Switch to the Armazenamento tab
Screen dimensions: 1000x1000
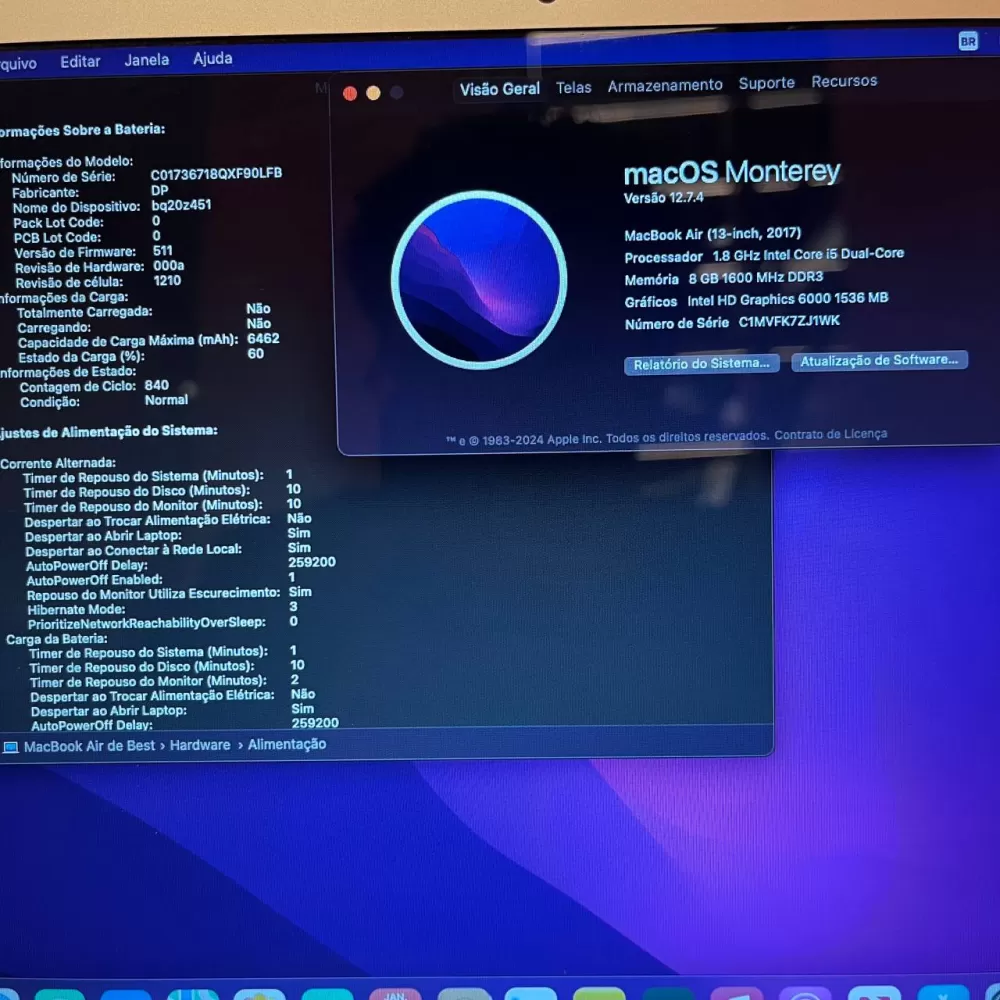click(665, 85)
